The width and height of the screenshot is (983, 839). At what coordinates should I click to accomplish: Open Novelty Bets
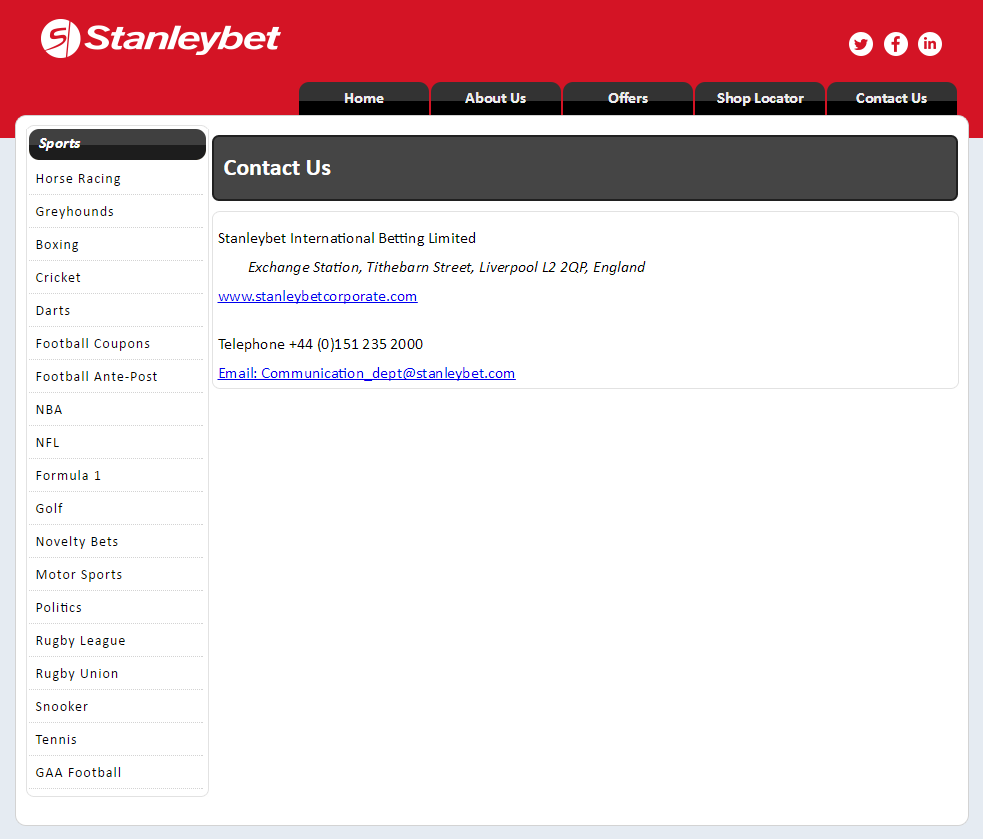click(116, 542)
